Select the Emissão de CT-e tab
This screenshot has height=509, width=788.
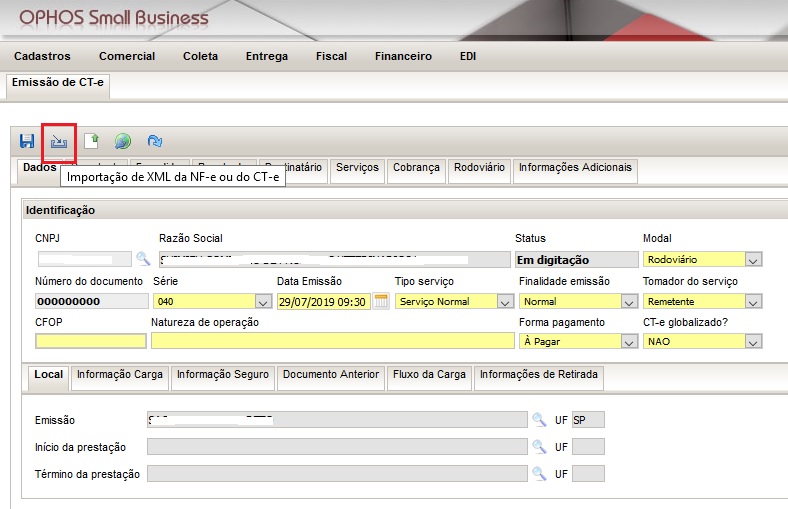coord(58,85)
